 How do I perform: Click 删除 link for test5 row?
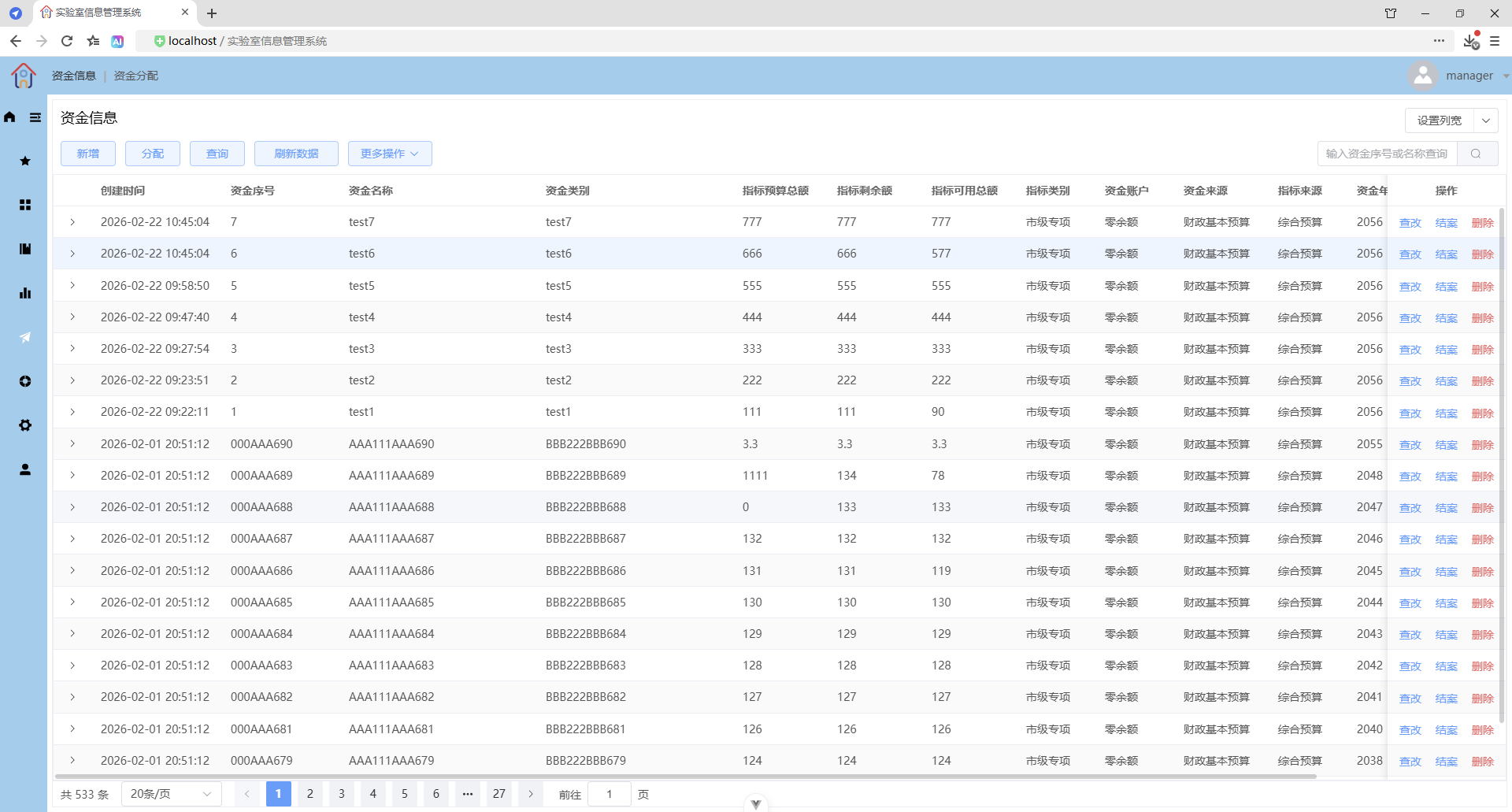(x=1483, y=287)
